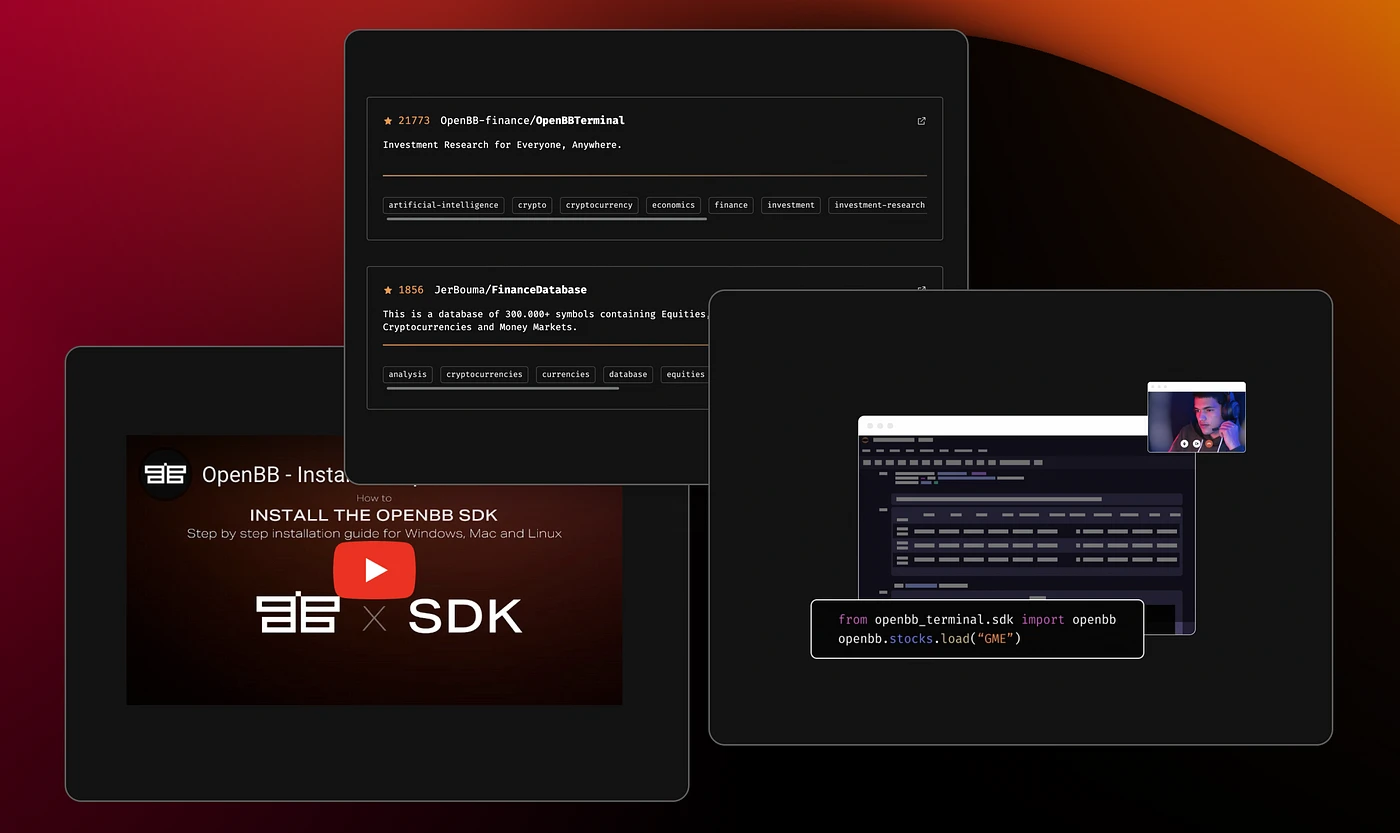Image resolution: width=1400 pixels, height=833 pixels.
Task: Choose the economics topic tag
Action: point(673,205)
